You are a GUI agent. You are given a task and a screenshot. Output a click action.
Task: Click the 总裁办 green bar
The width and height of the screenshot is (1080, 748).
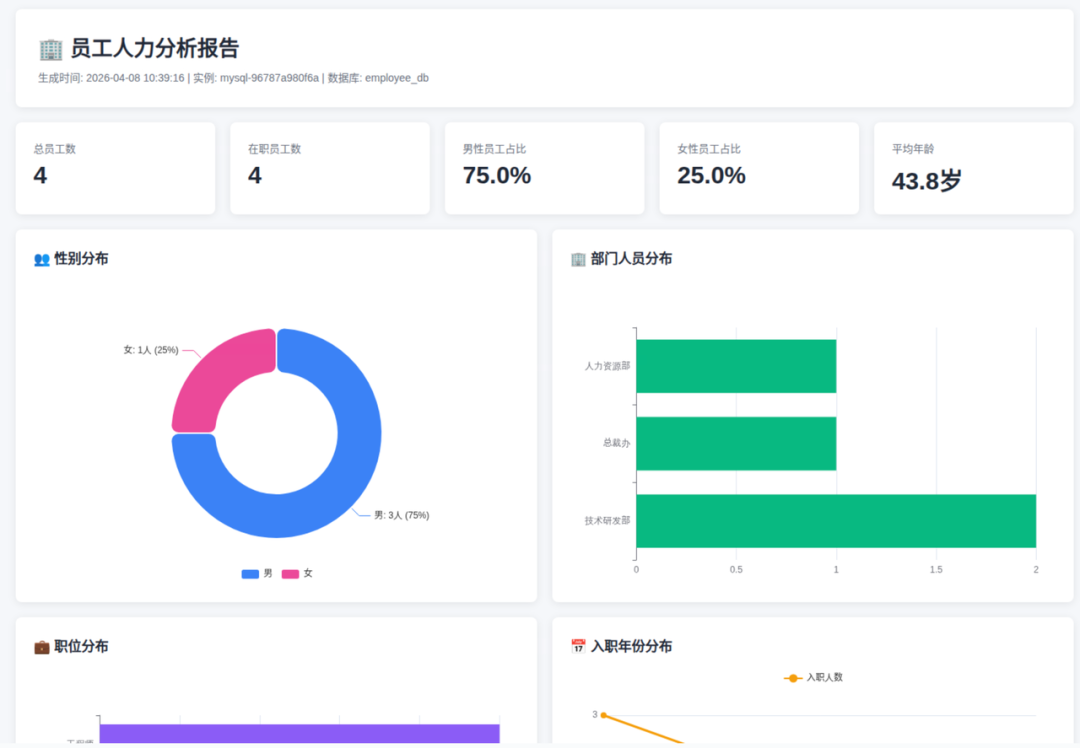pos(736,444)
